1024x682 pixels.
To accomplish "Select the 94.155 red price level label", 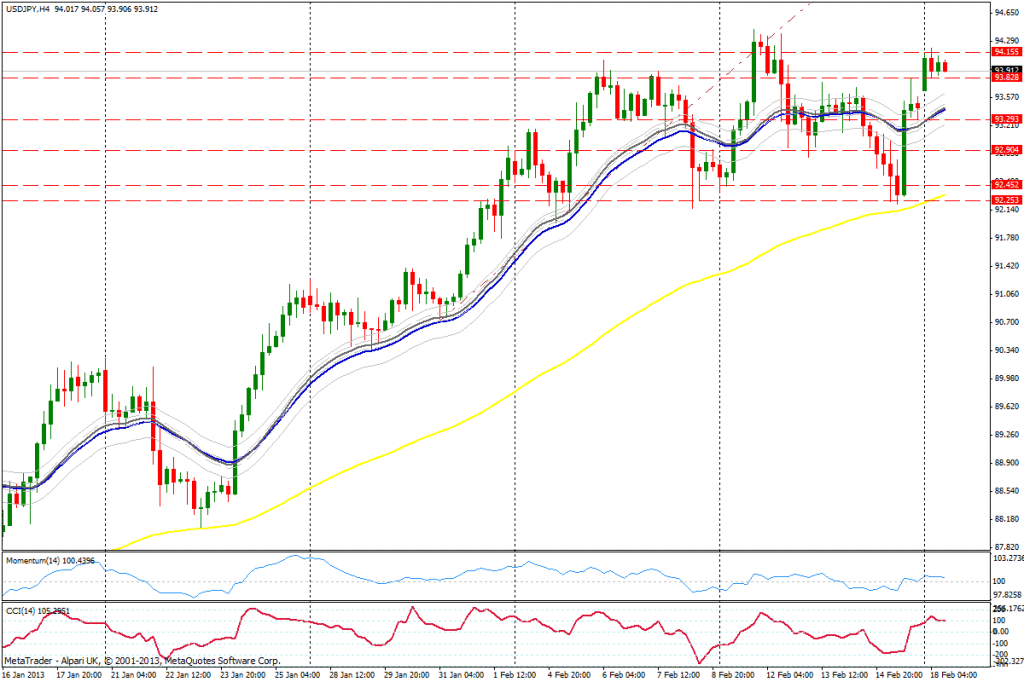I will click(1005, 51).
